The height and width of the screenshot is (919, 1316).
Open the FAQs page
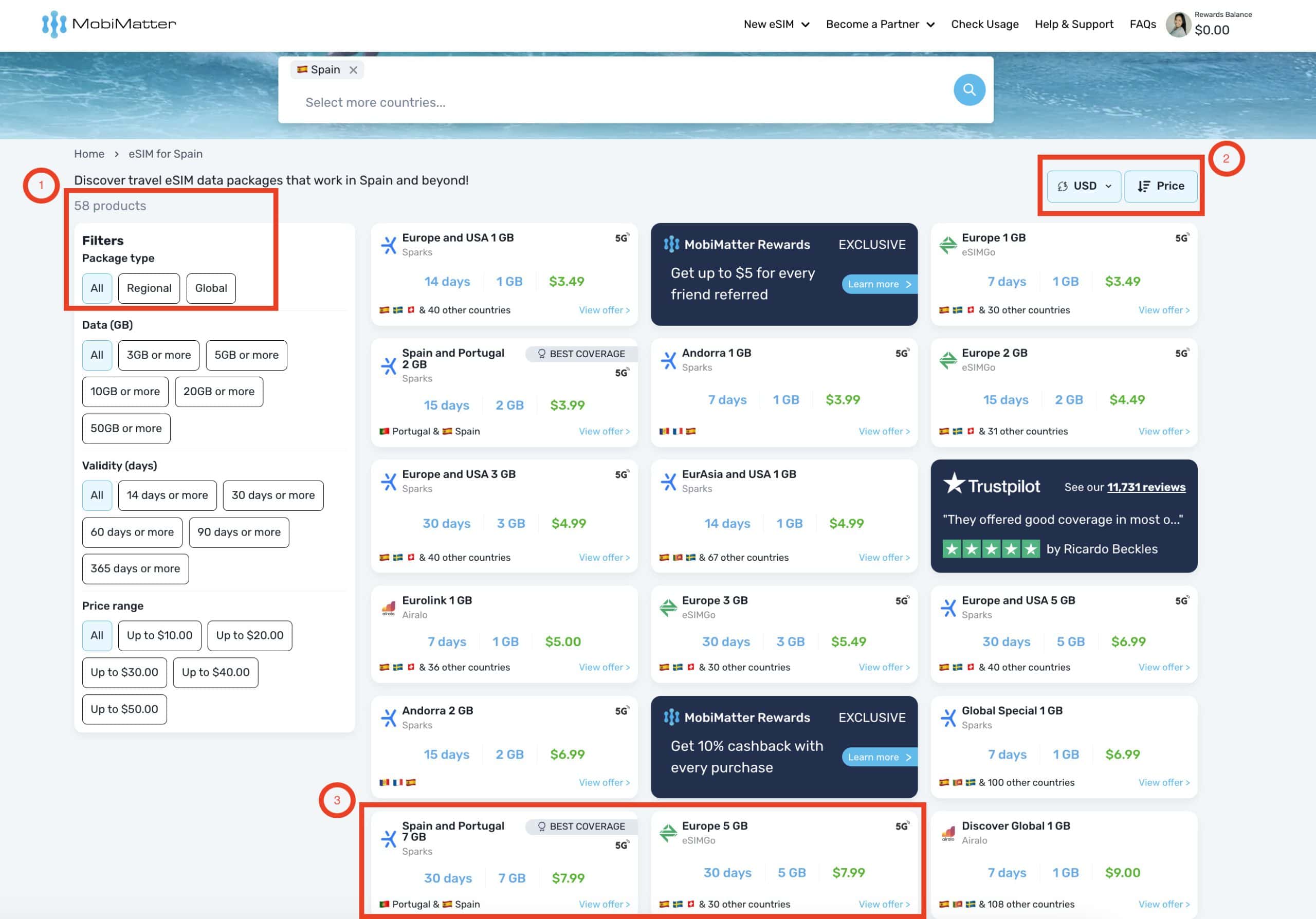(1142, 24)
